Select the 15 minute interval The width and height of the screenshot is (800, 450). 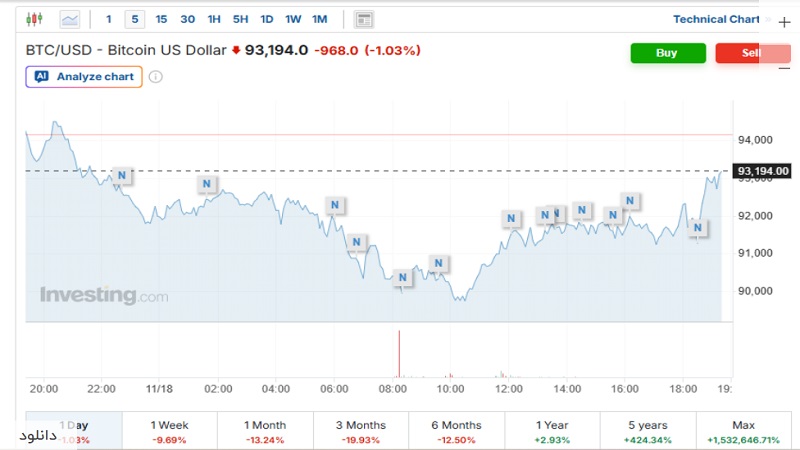point(161,19)
